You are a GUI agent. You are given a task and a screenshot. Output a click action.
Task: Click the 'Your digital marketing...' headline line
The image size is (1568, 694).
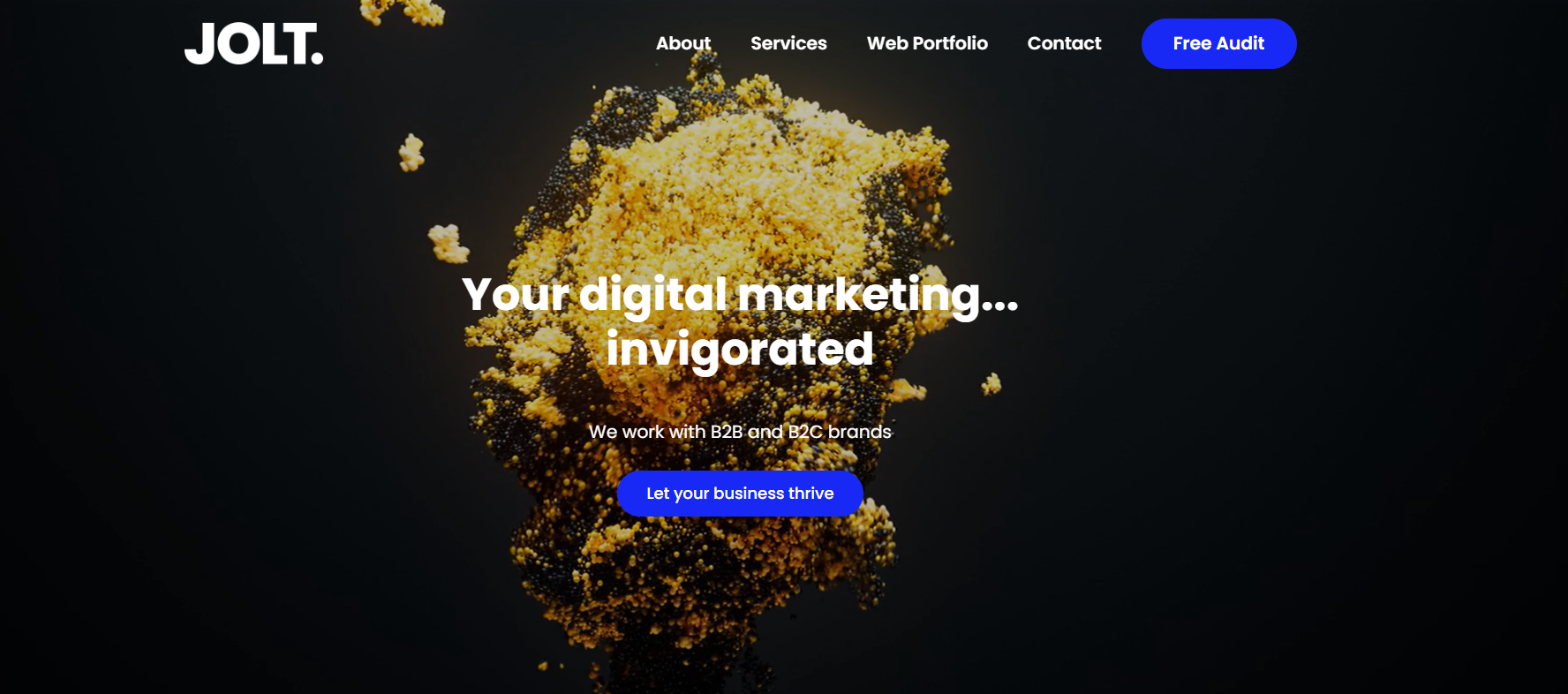point(740,295)
